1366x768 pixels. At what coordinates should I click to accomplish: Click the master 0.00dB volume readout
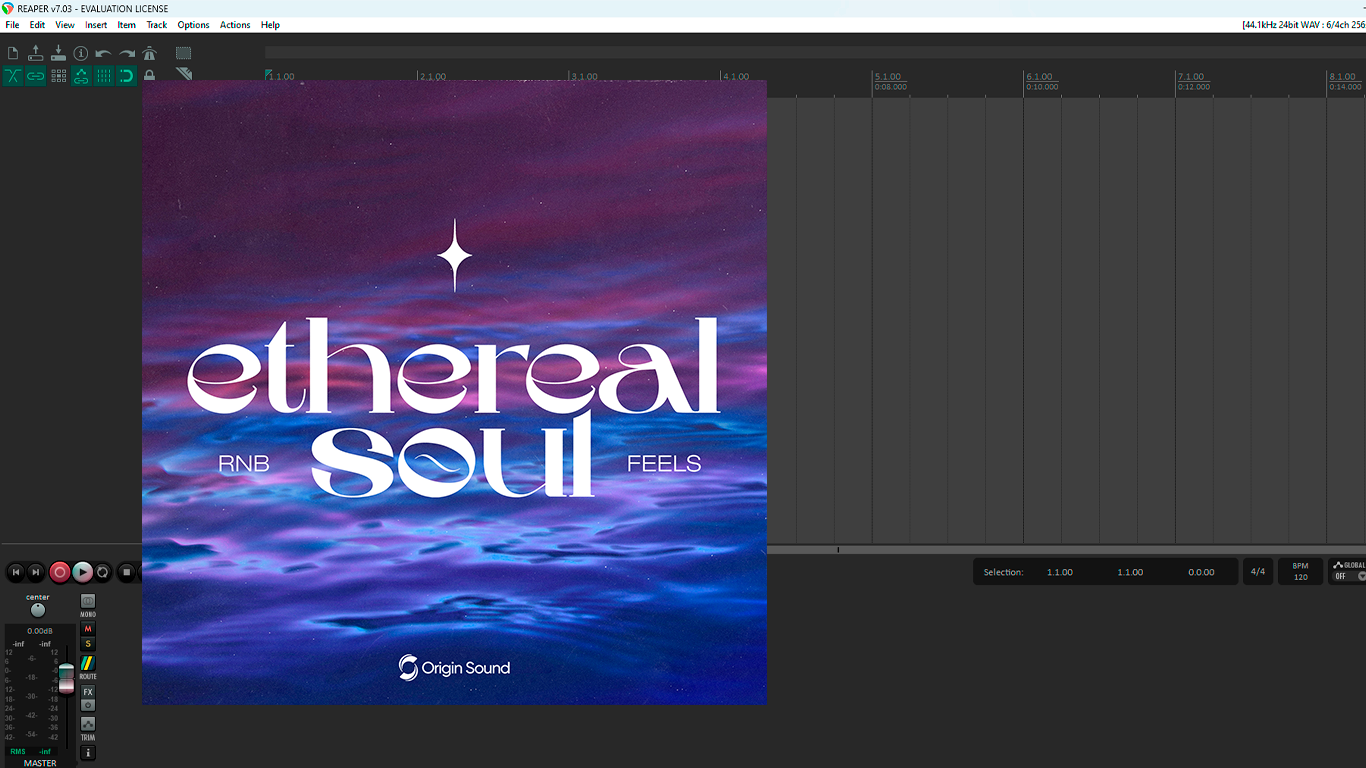tap(40, 631)
